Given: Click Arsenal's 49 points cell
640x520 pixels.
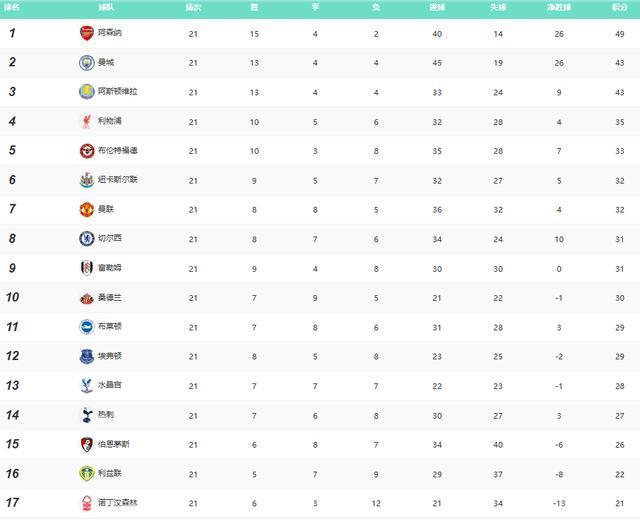Looking at the screenshot, I should pyautogui.click(x=619, y=33).
